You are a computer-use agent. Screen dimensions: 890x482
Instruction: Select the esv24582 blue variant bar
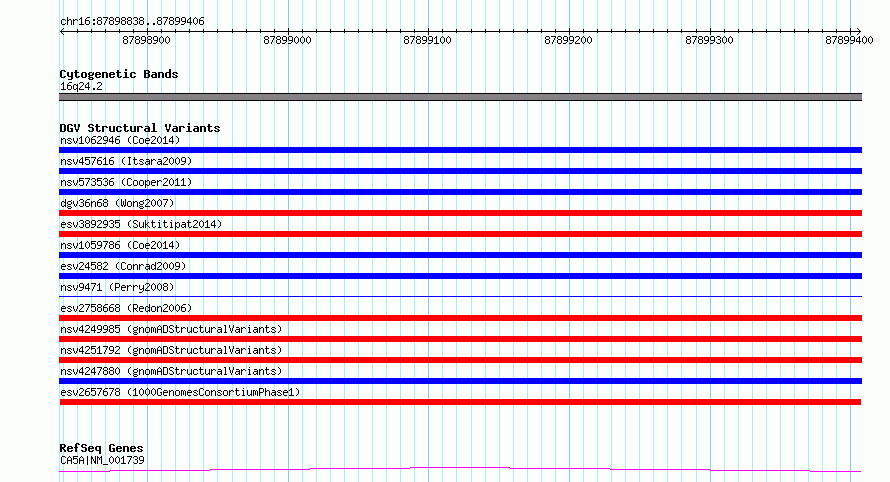point(460,276)
